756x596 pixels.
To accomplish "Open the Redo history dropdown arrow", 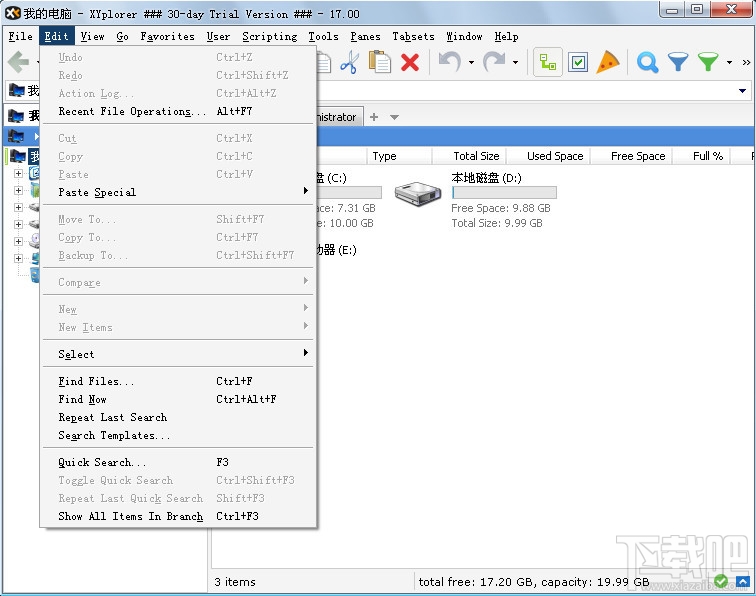I will coord(515,62).
